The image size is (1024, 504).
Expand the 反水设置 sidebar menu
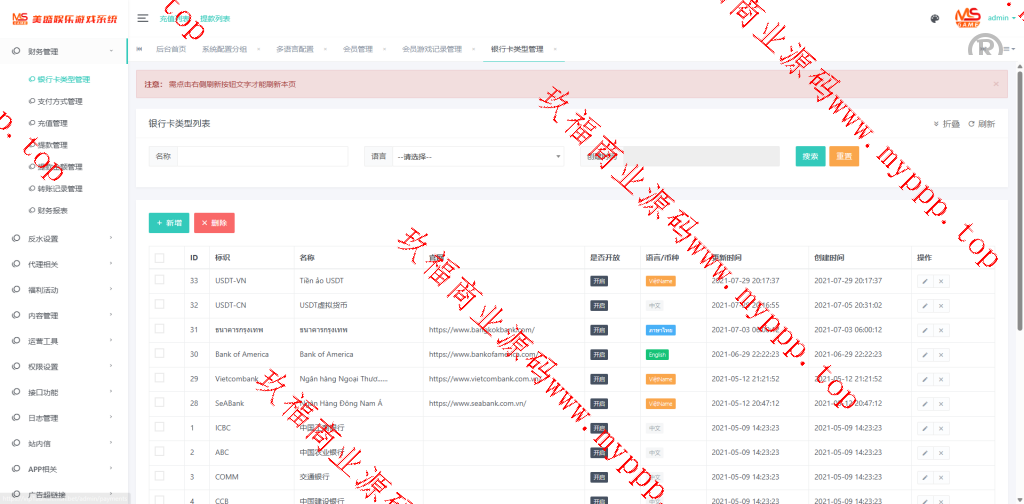pos(64,239)
